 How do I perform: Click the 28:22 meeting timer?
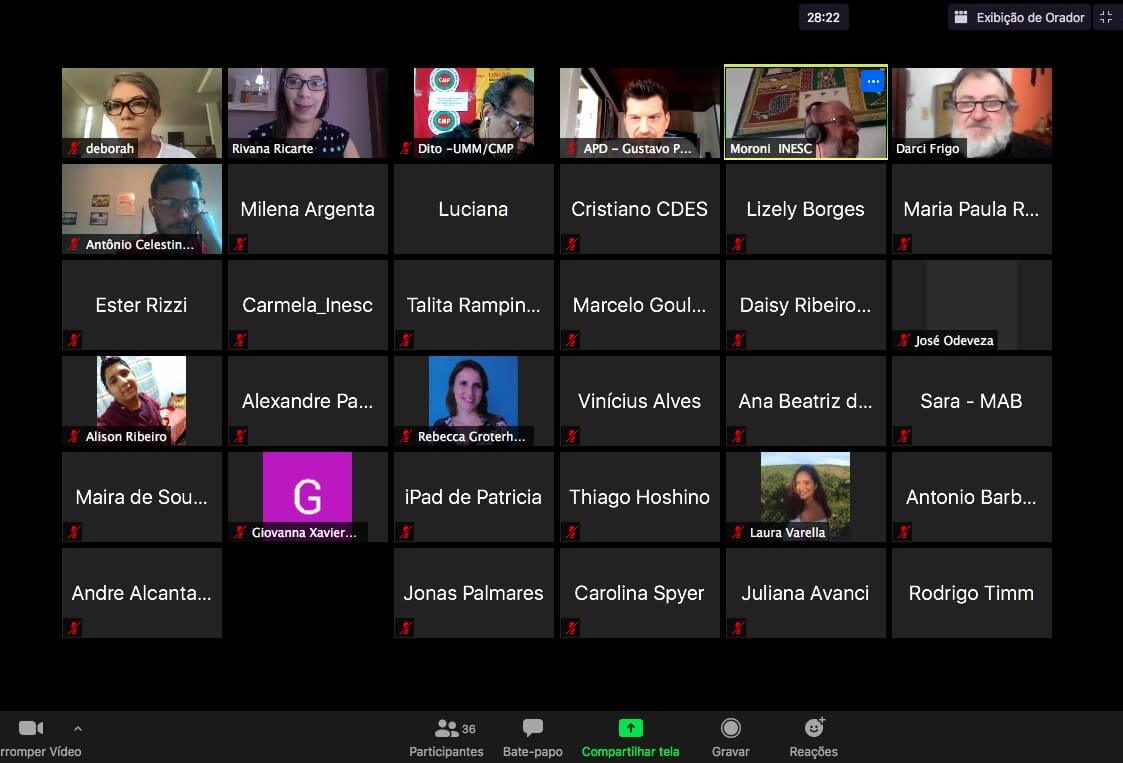(x=823, y=17)
